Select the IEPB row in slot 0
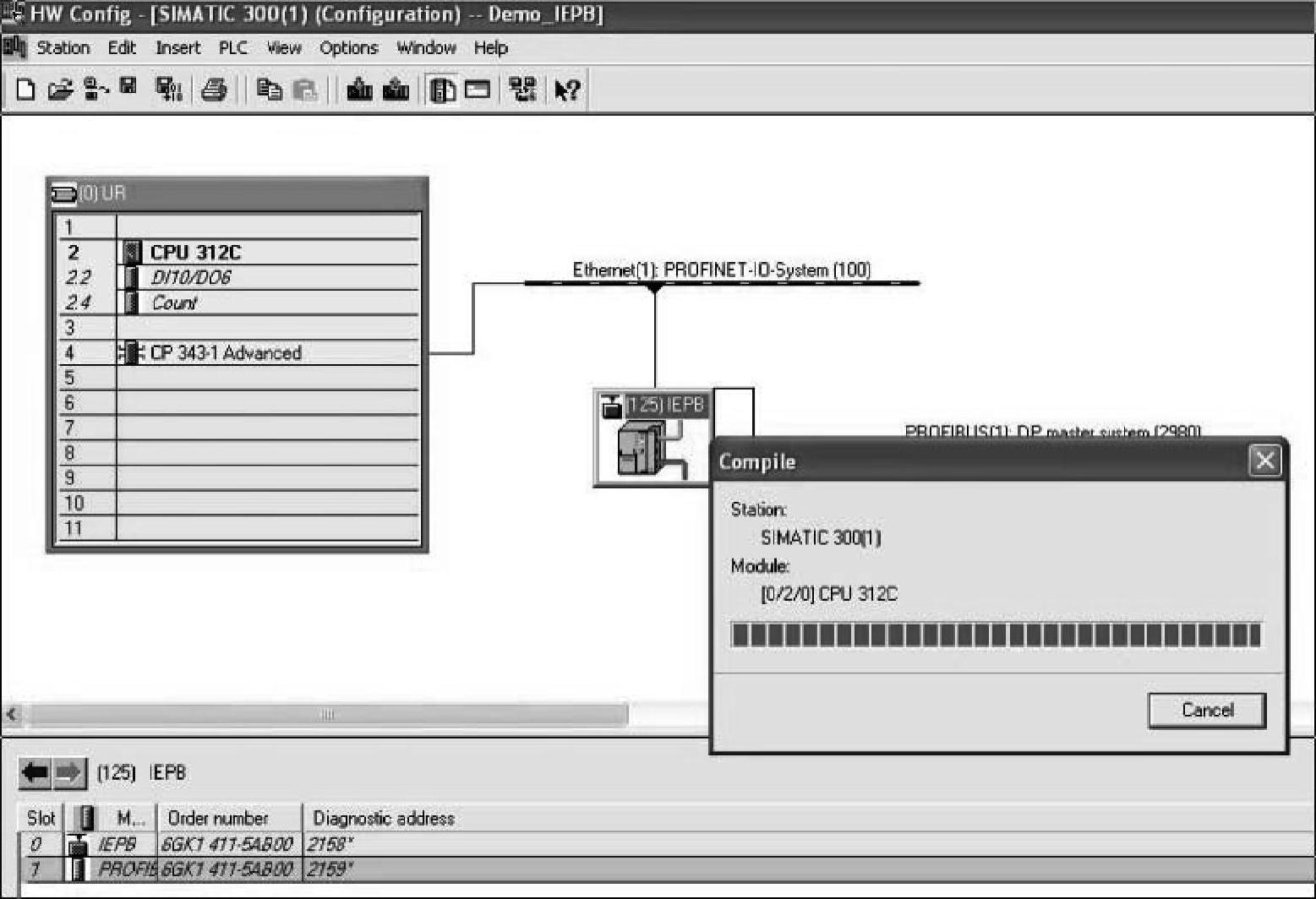Screen dimensions: 1316x899 point(667,844)
